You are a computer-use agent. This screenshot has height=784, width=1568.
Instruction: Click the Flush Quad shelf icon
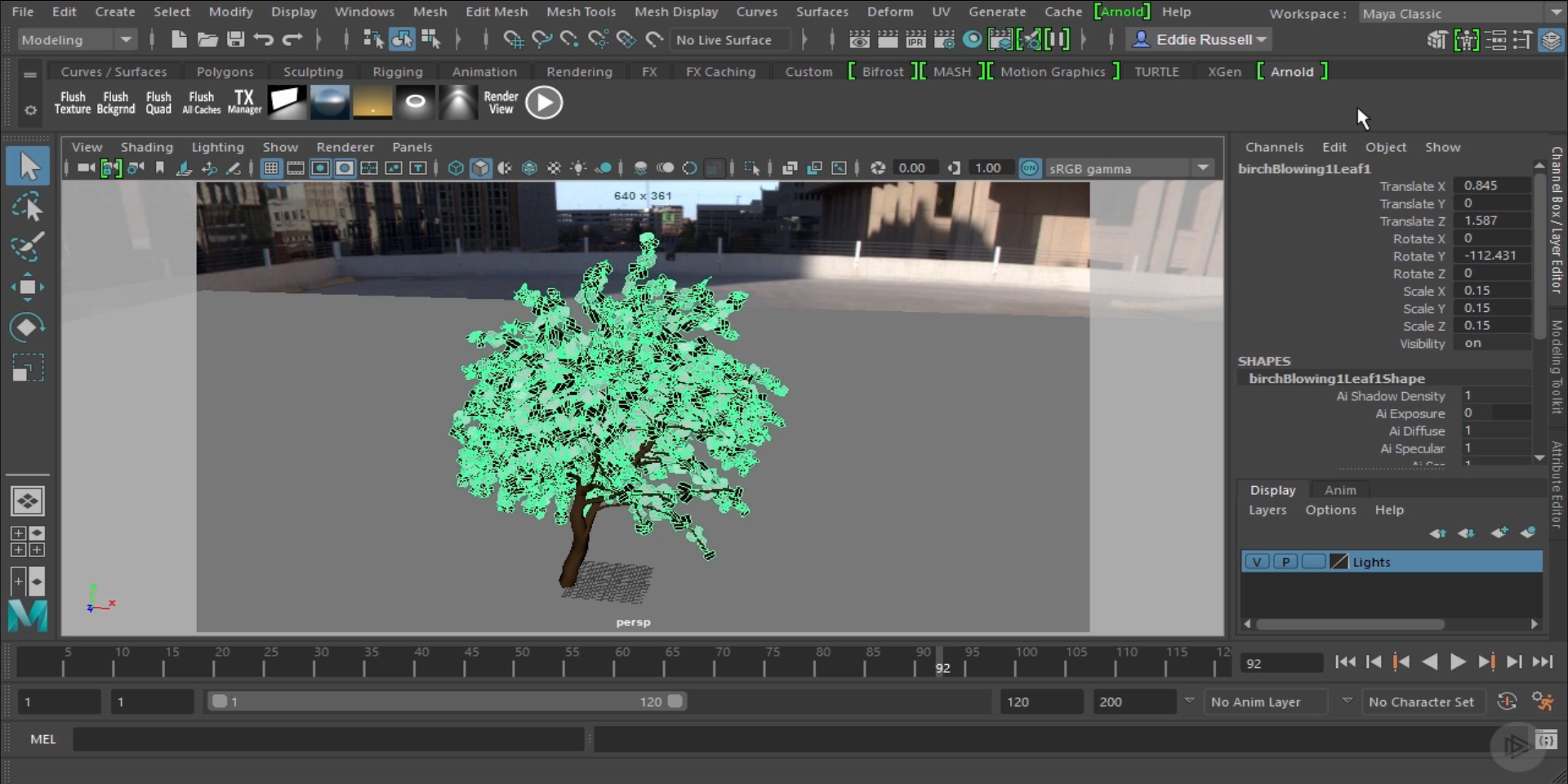(x=158, y=103)
